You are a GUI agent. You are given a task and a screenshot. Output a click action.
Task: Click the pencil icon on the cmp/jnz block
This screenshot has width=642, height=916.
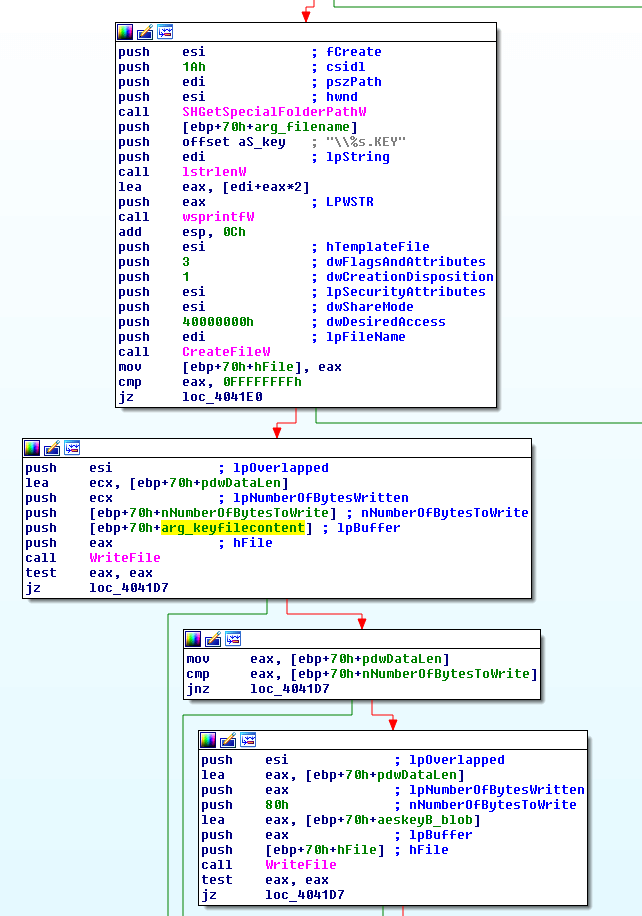[213, 639]
